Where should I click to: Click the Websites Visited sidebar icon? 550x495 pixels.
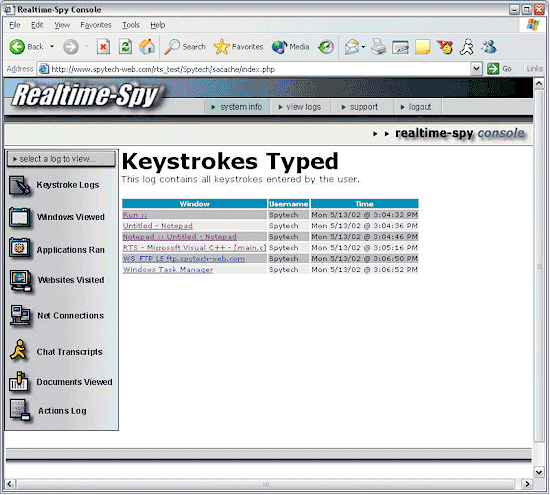21,281
